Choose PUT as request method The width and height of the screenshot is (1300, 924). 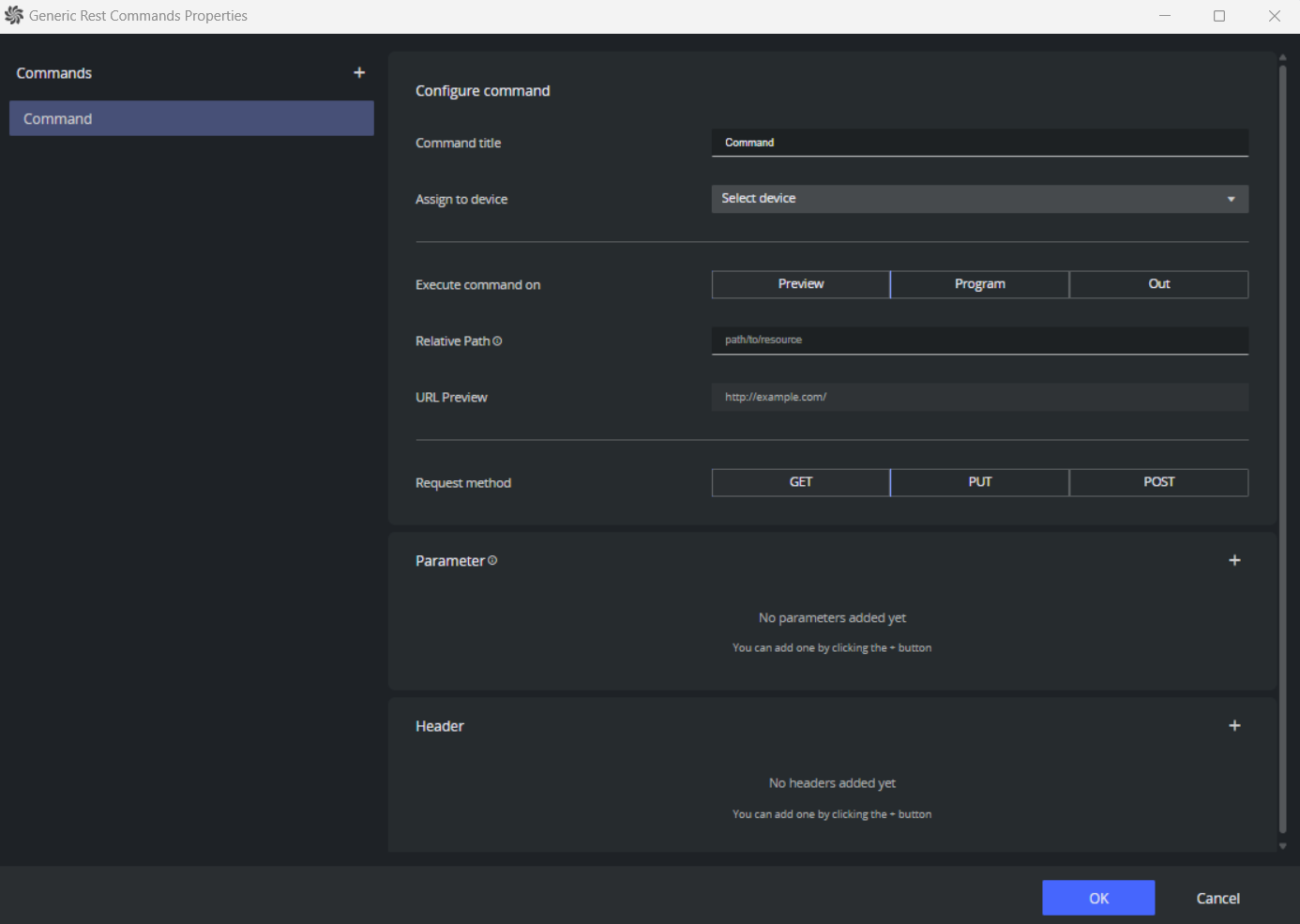point(979,482)
